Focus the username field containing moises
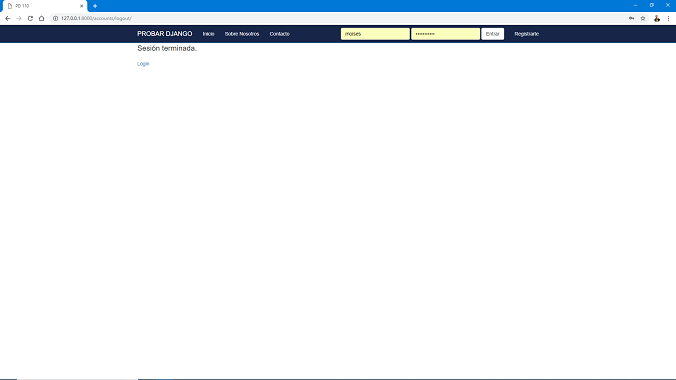 click(x=375, y=34)
